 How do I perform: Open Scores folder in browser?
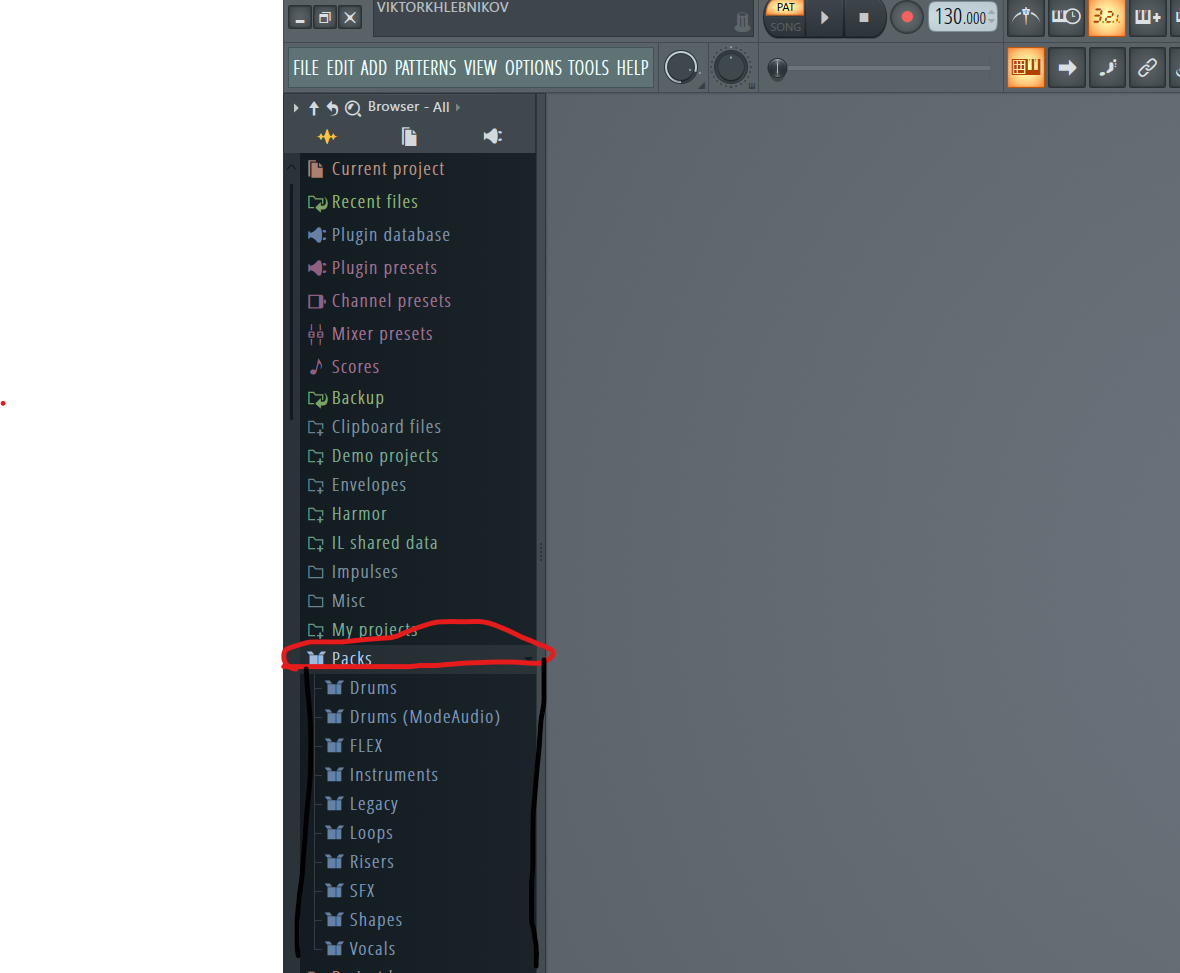pos(418,366)
